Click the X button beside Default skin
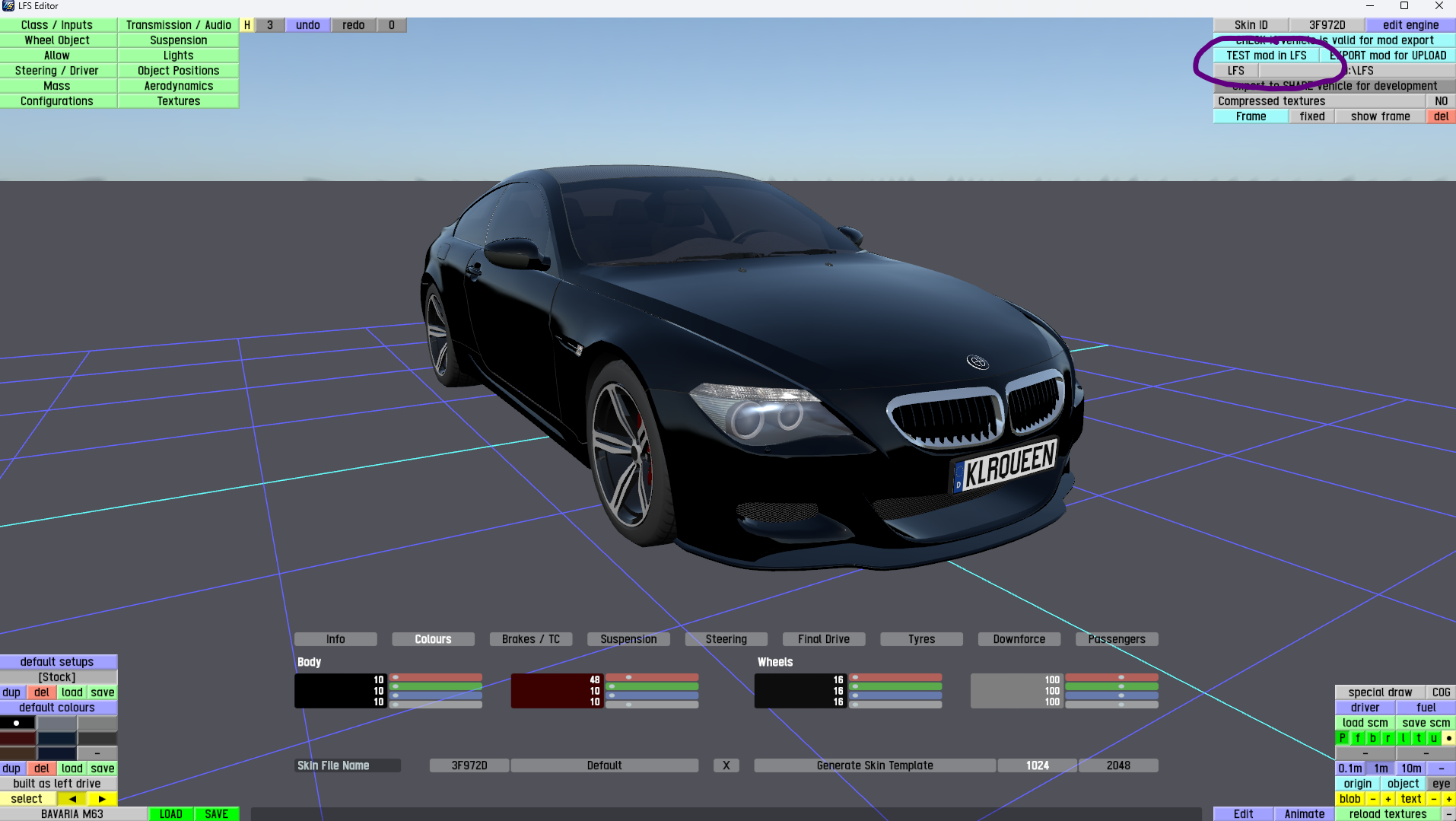This screenshot has height=821, width=1456. click(x=726, y=765)
